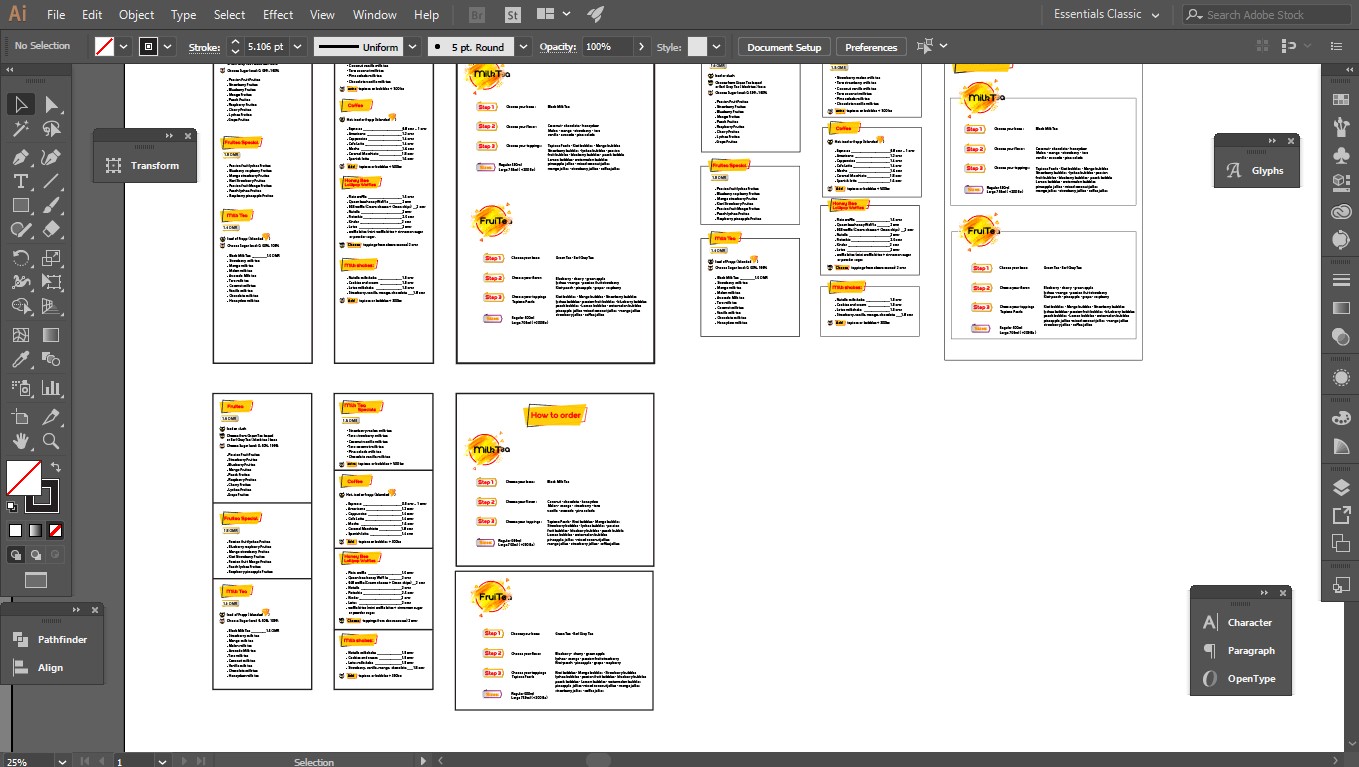The image size is (1359, 767).
Task: Select the Direct Selection tool
Action: click(x=51, y=104)
